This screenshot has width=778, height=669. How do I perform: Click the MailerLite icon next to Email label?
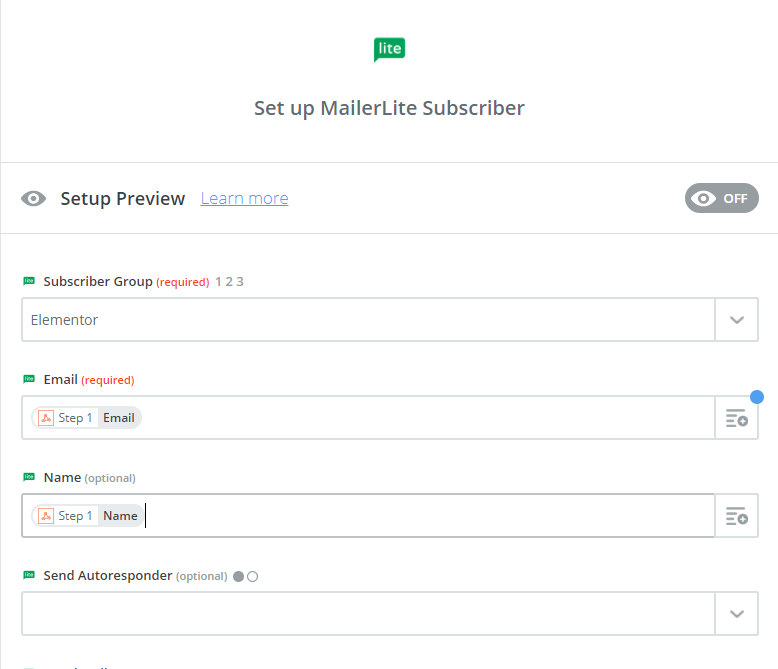point(29,379)
